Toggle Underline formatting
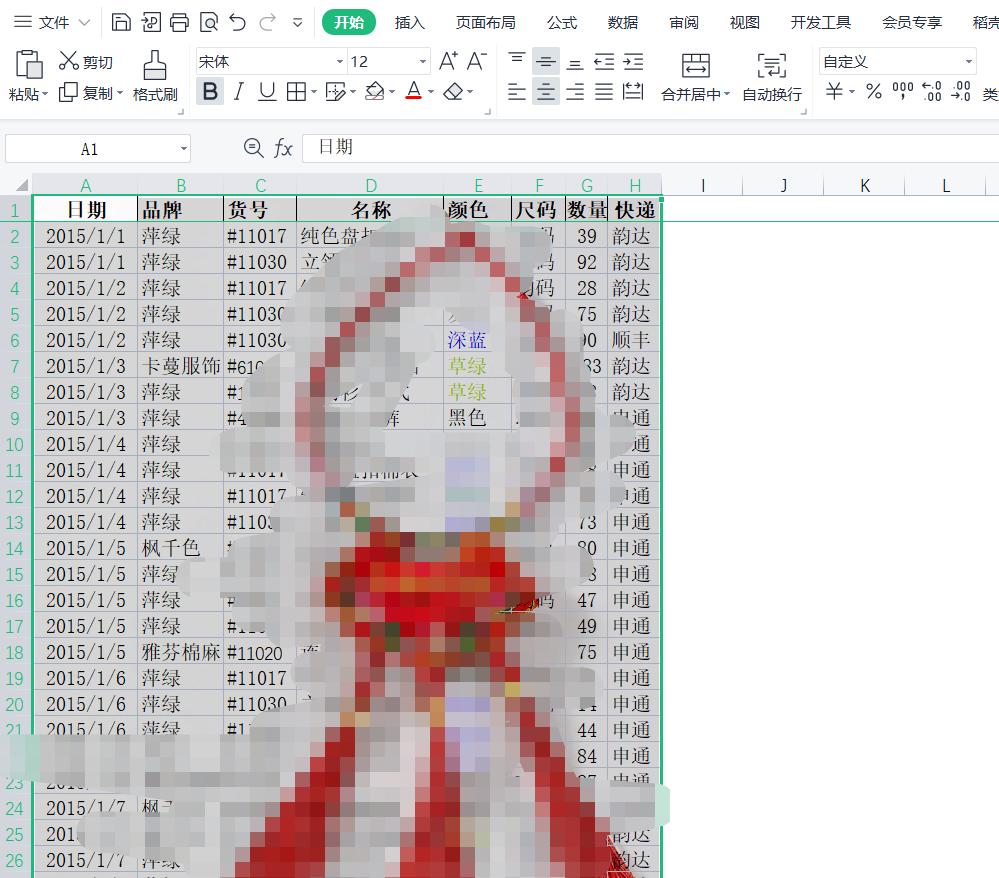 (x=267, y=92)
